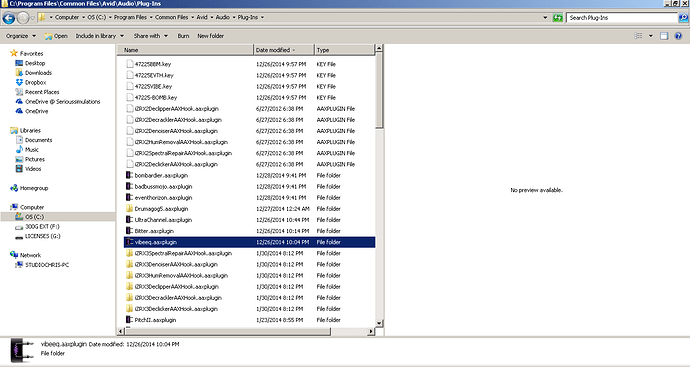Open Dropbox in Favorites
Viewport: 690px width, 367px height.
pos(35,82)
